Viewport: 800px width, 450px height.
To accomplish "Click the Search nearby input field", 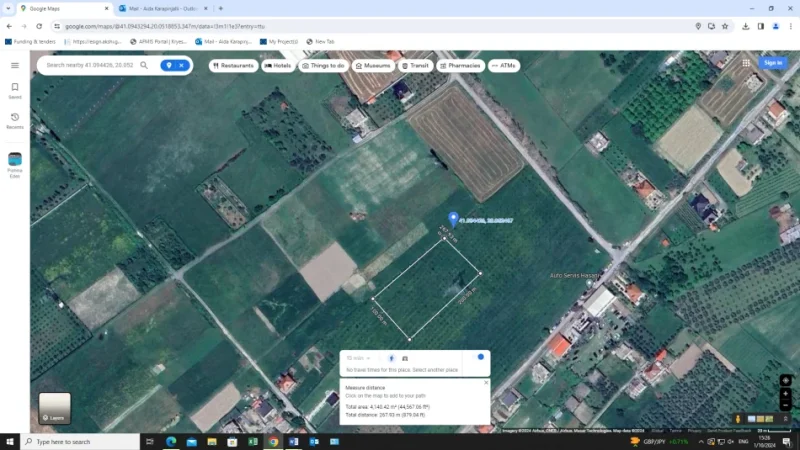I will tap(90, 65).
